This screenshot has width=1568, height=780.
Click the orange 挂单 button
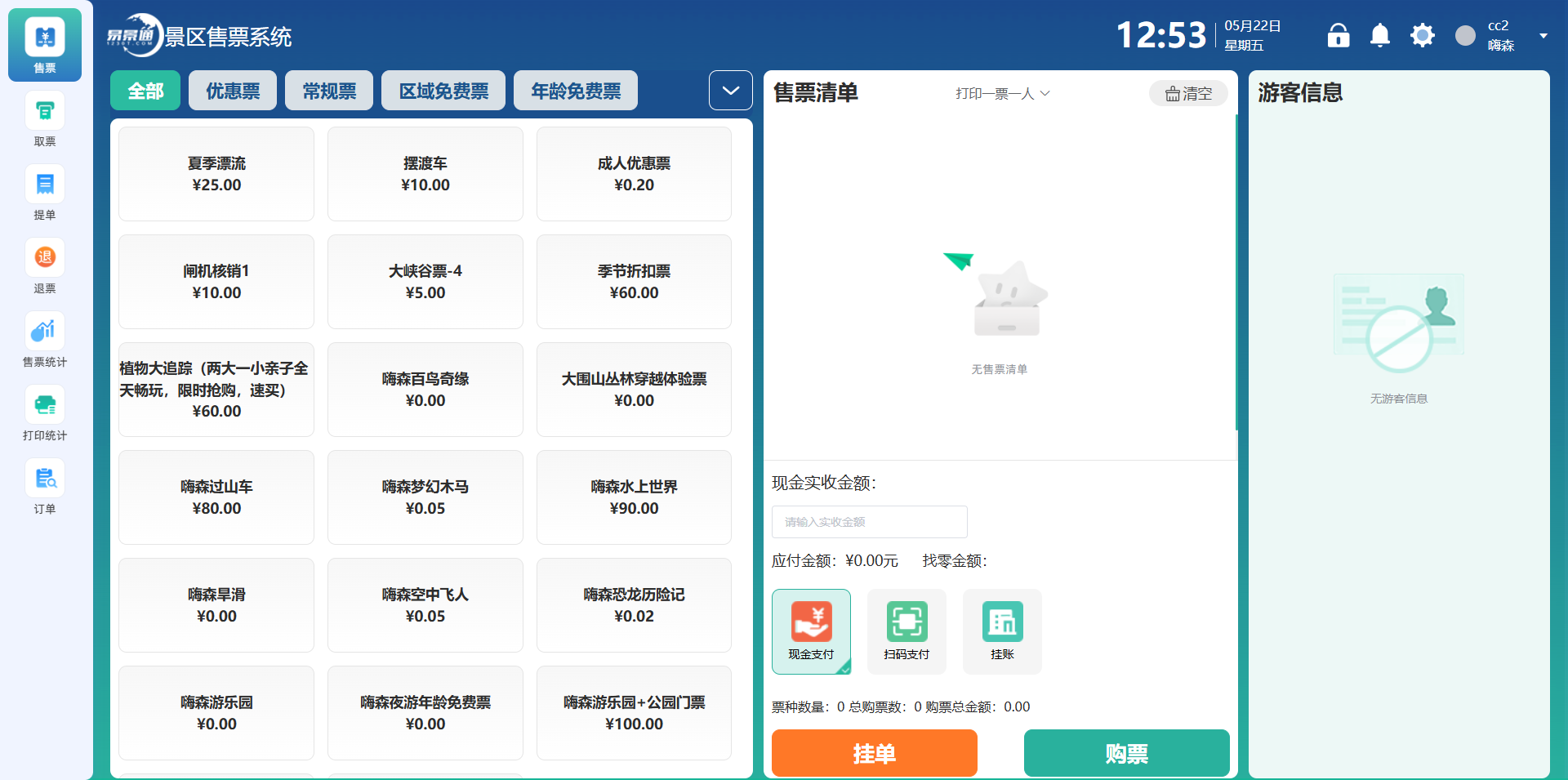[x=875, y=753]
